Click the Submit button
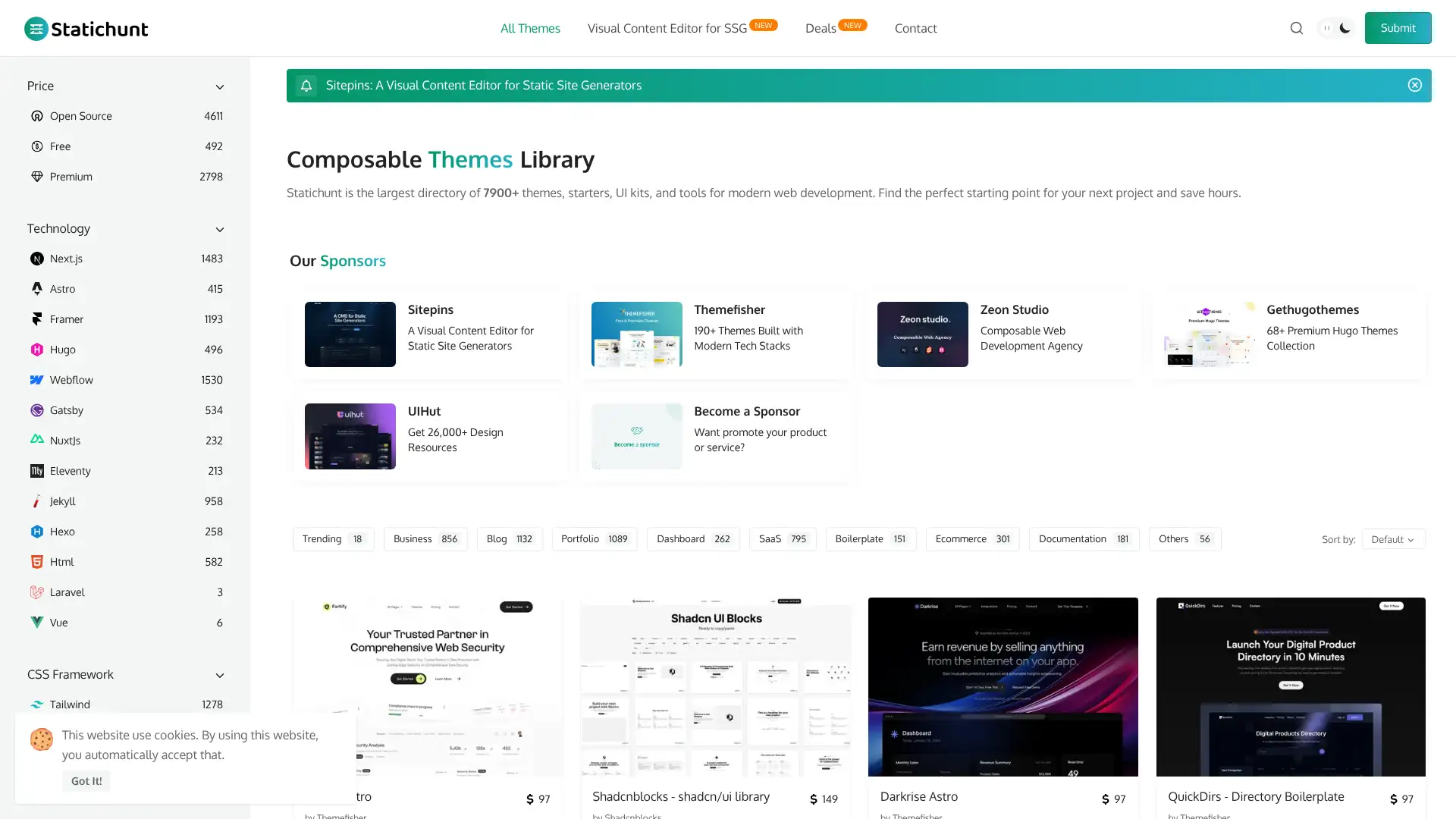The height and width of the screenshot is (819, 1456). coord(1398,28)
